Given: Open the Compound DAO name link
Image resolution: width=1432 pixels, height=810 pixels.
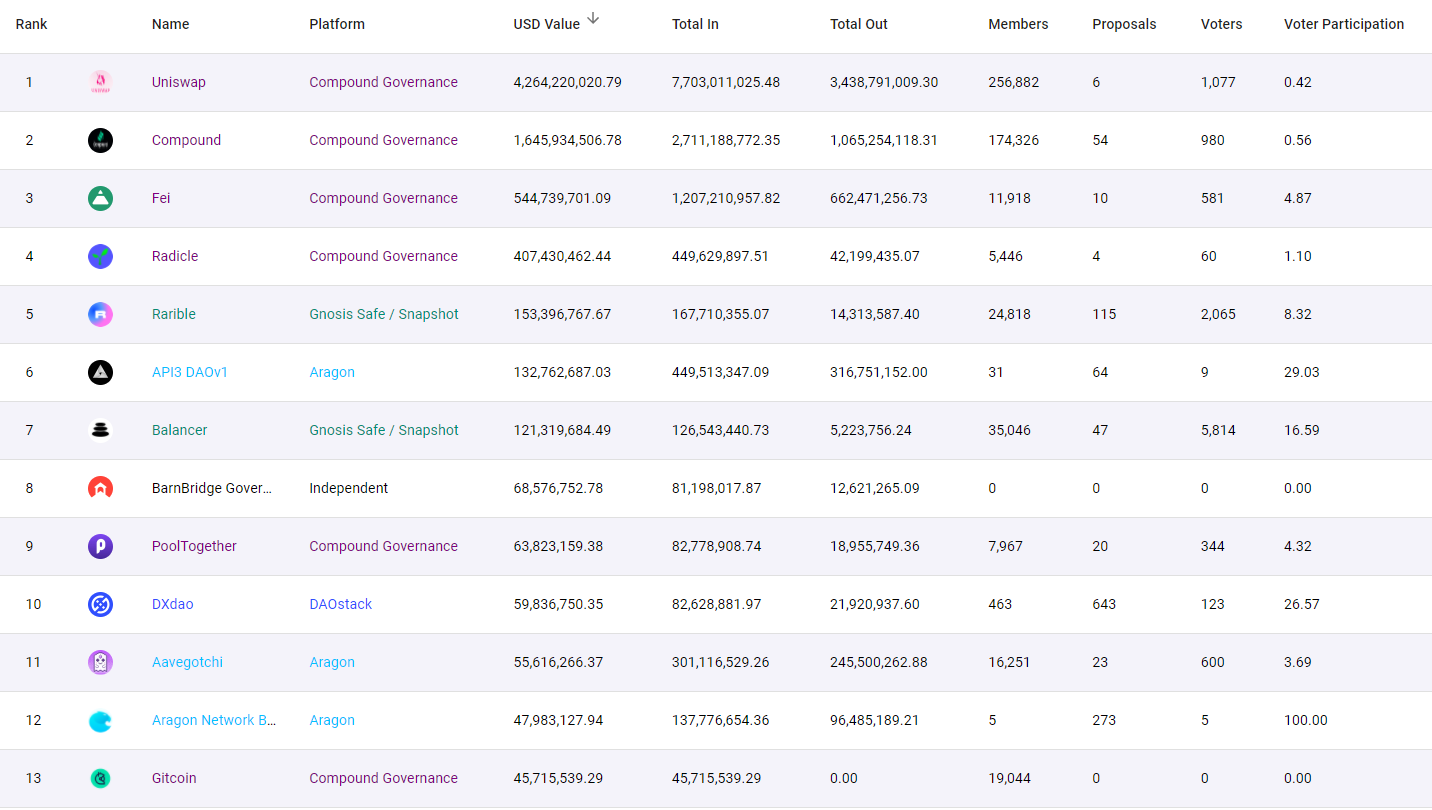Looking at the screenshot, I should tap(186, 140).
